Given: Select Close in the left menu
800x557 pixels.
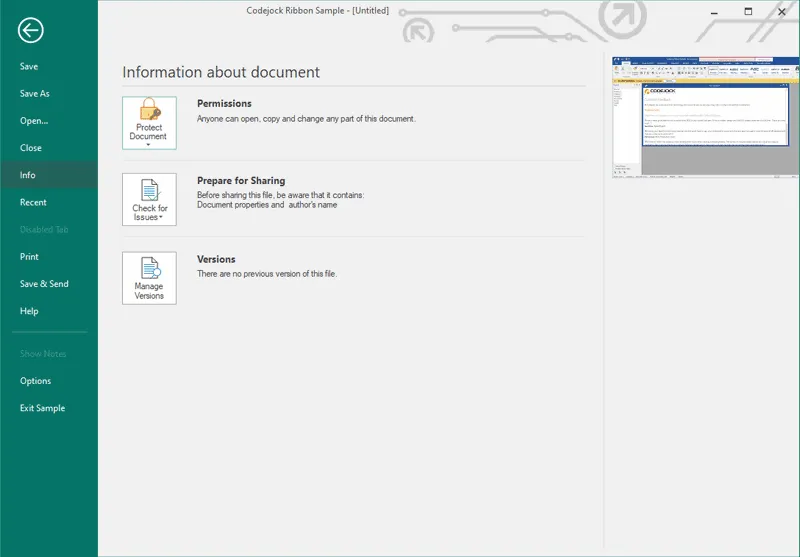Looking at the screenshot, I should coord(31,148).
